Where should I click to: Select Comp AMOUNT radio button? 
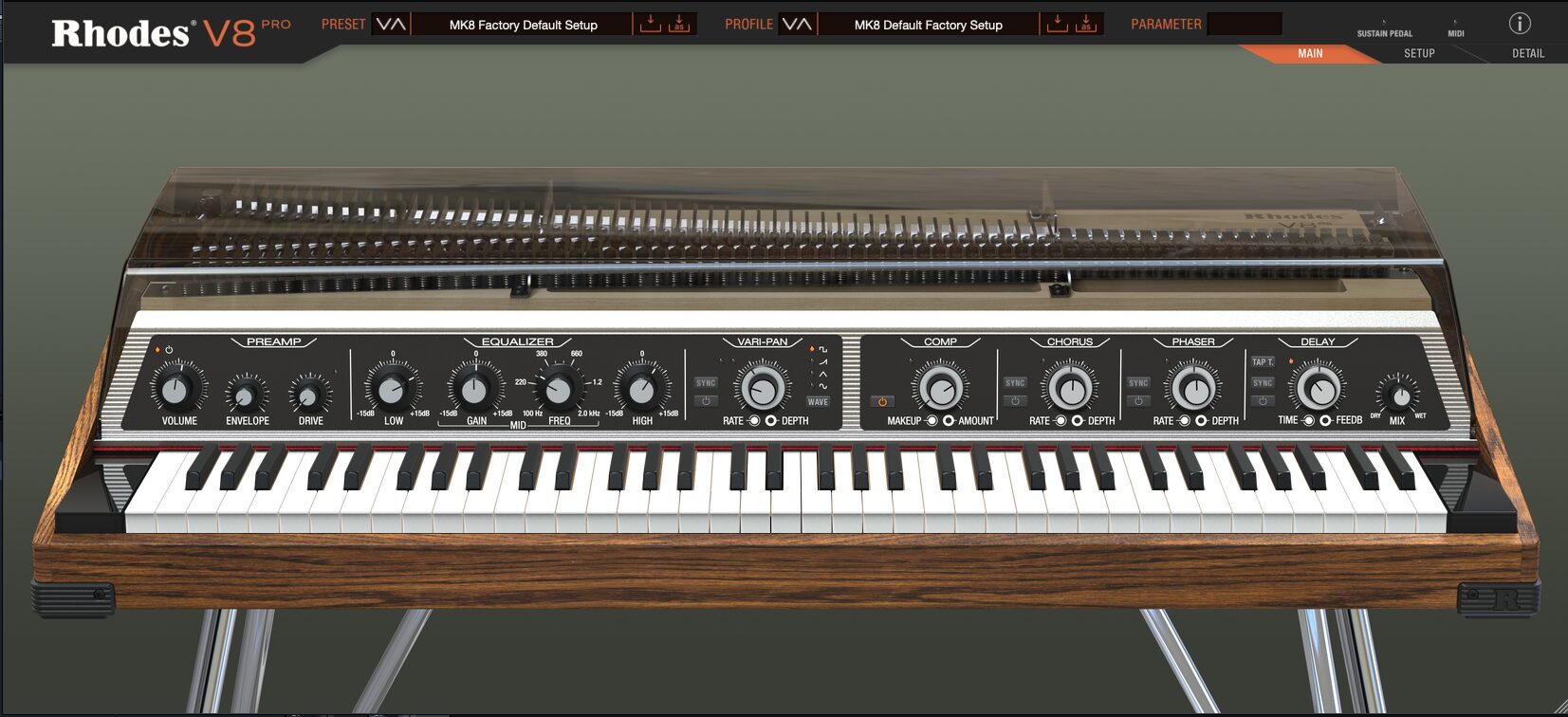(x=949, y=420)
